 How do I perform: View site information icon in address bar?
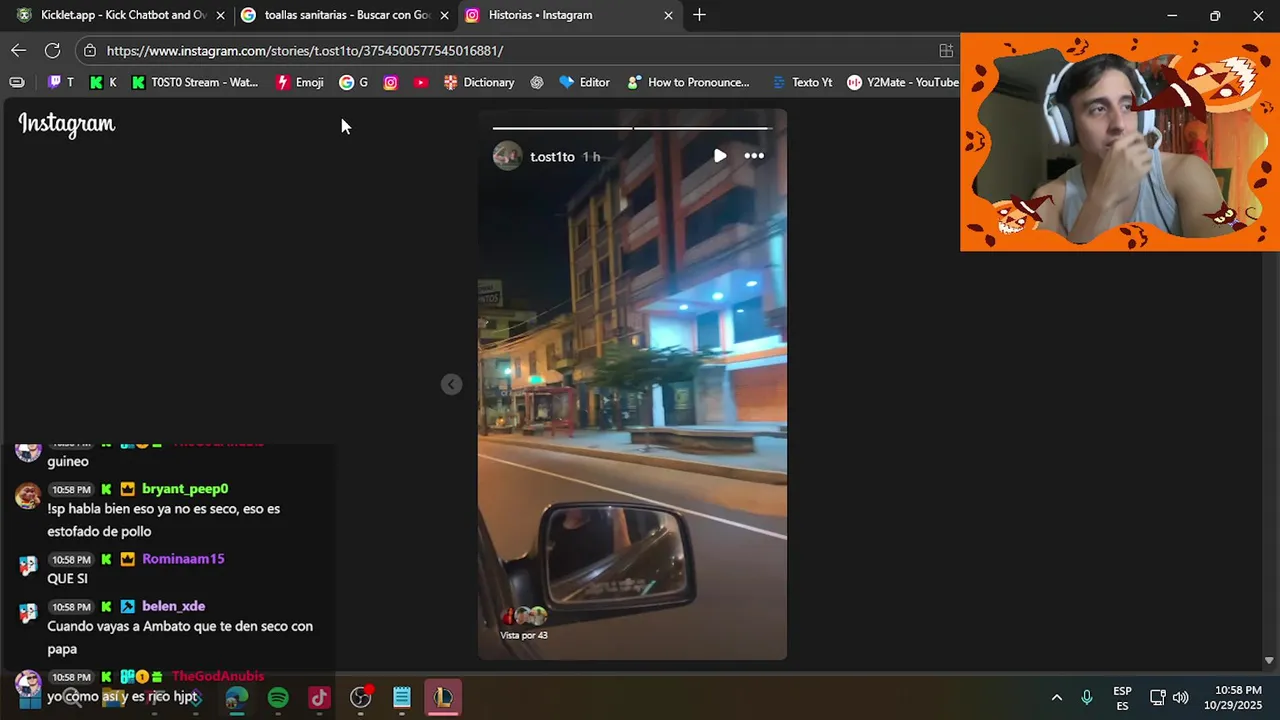(90, 50)
